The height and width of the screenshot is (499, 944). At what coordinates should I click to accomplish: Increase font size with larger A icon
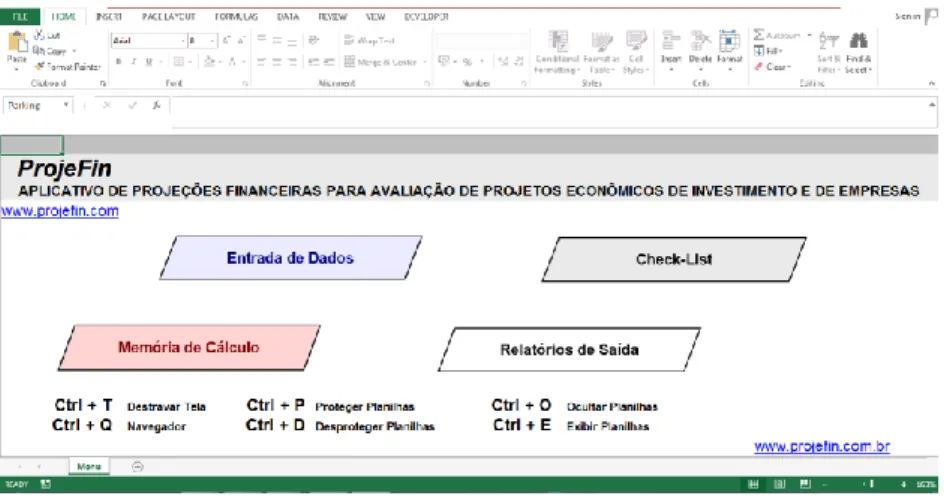coord(226,40)
